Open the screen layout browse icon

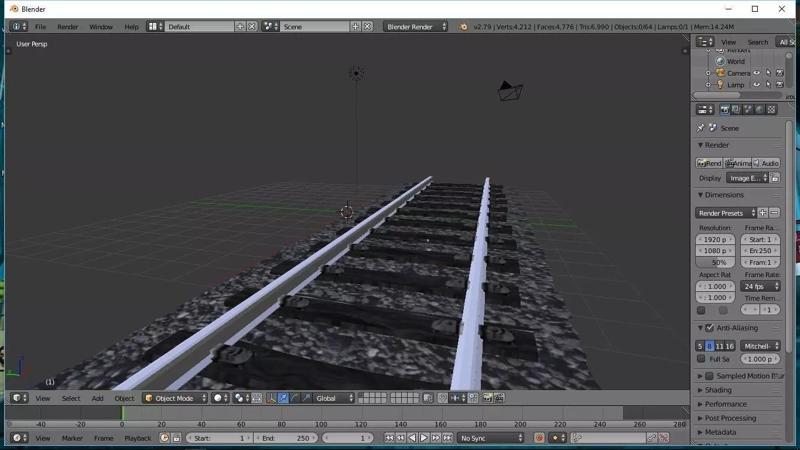tap(155, 27)
